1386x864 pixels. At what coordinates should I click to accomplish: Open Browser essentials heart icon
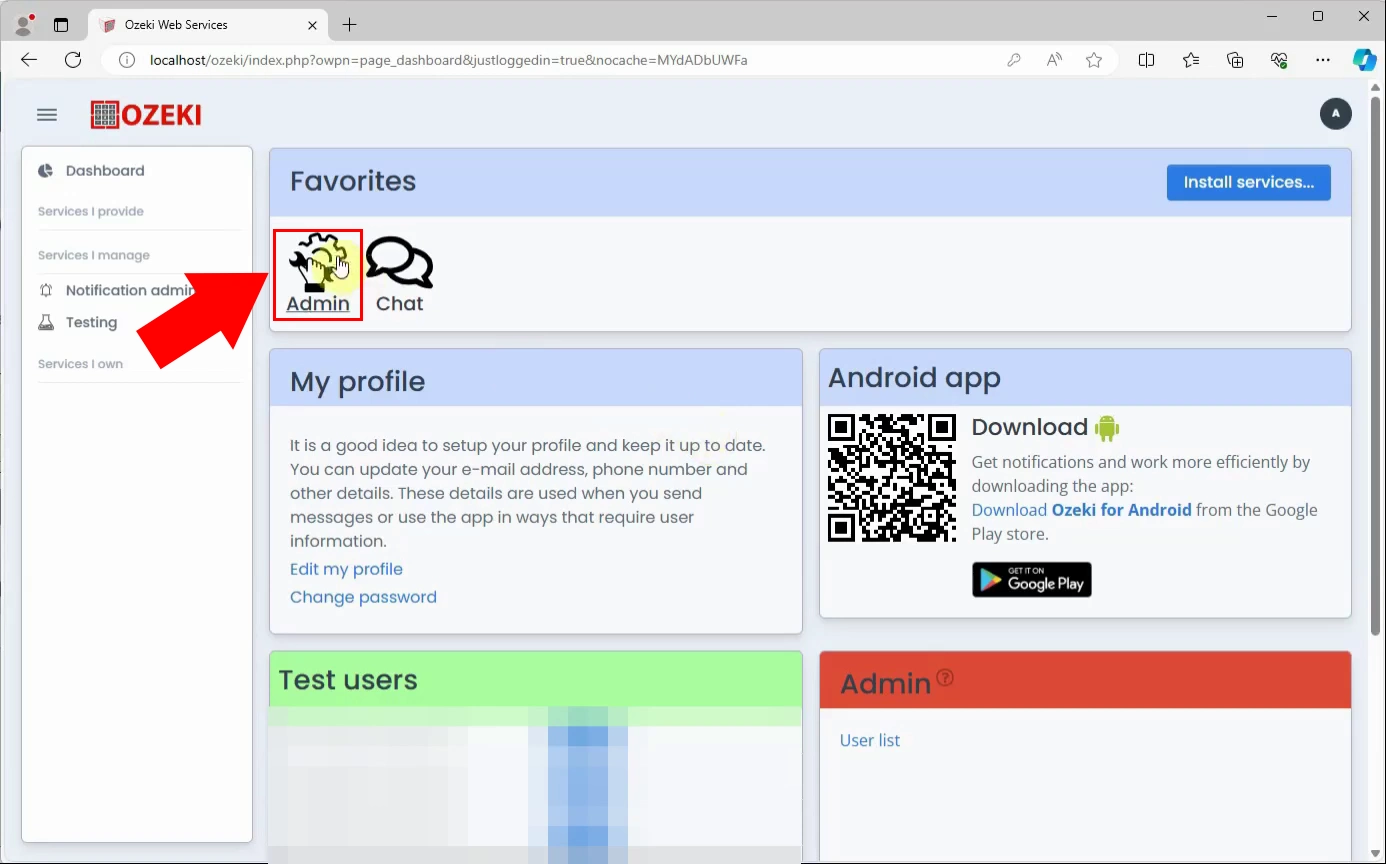[1279, 60]
